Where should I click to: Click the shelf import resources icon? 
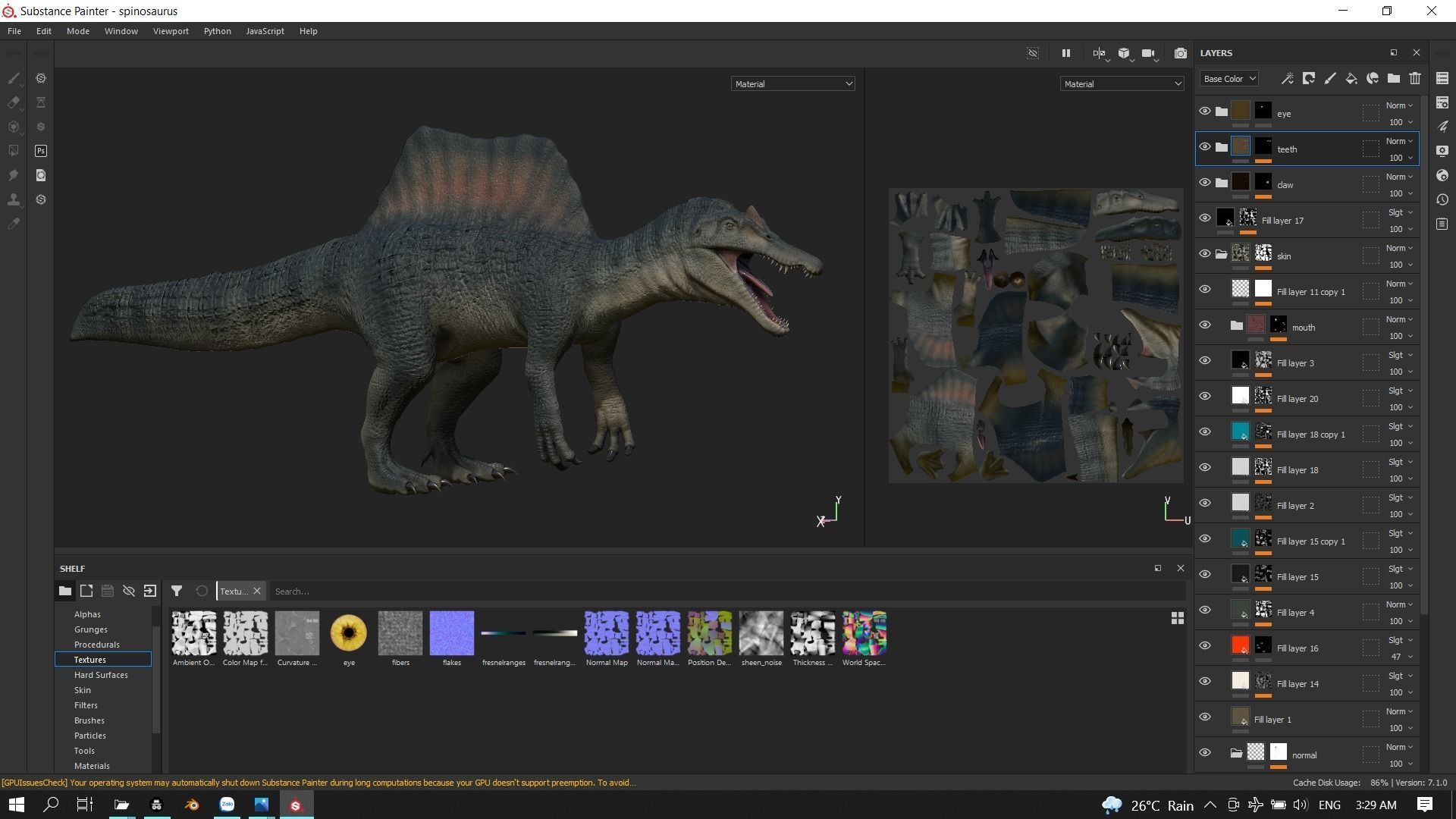click(x=149, y=591)
